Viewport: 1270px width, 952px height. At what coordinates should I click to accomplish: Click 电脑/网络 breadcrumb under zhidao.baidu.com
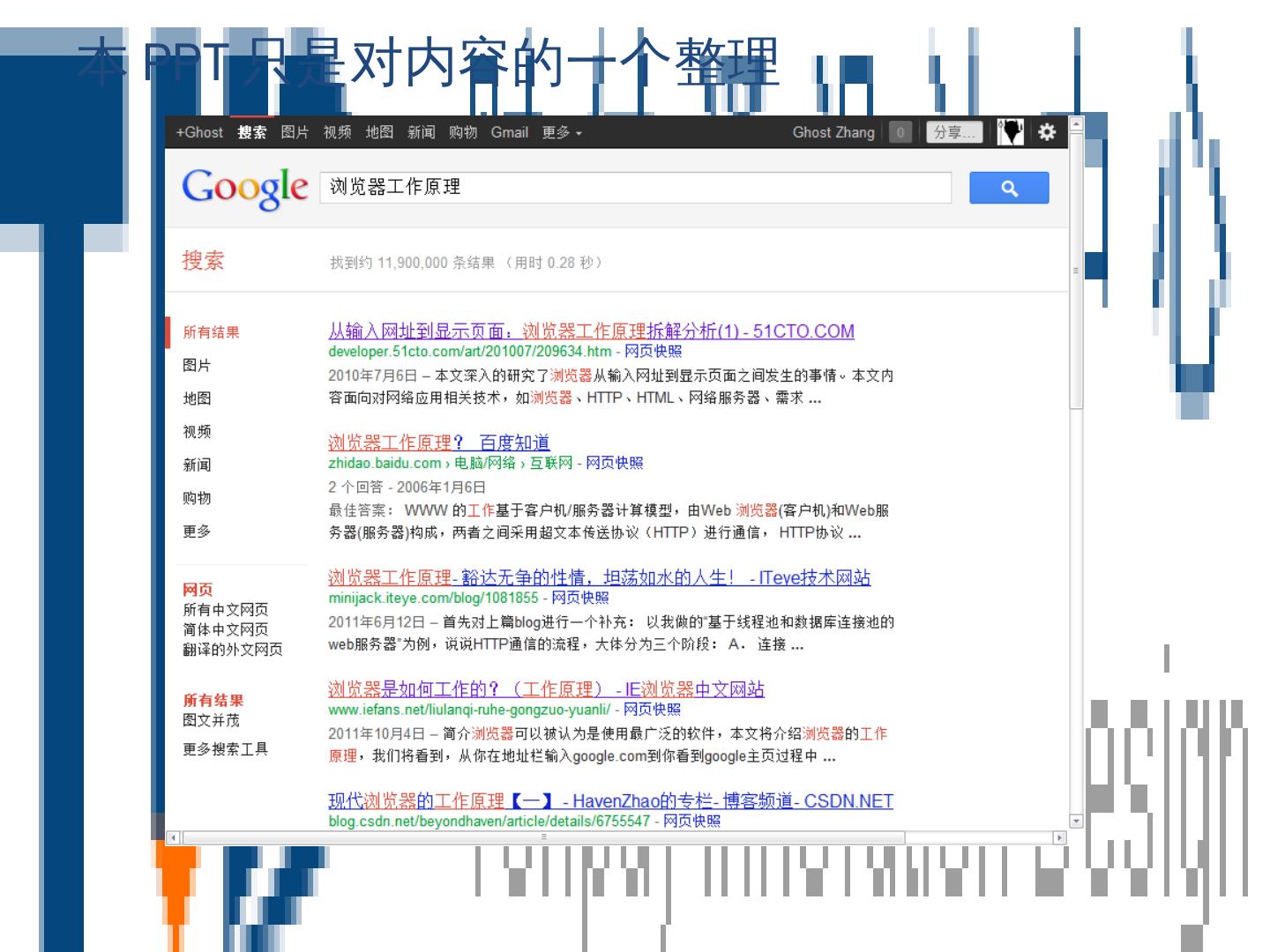click(485, 464)
